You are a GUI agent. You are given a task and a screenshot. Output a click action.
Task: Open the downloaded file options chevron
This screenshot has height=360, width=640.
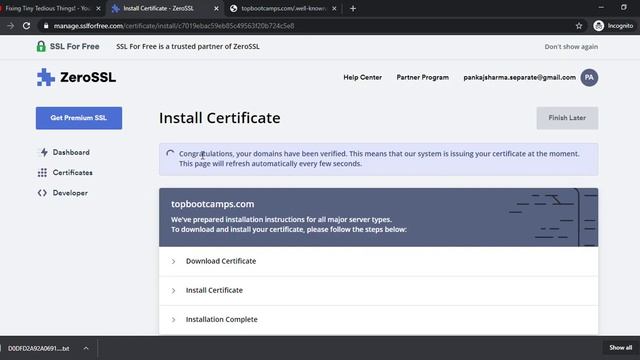click(86, 348)
